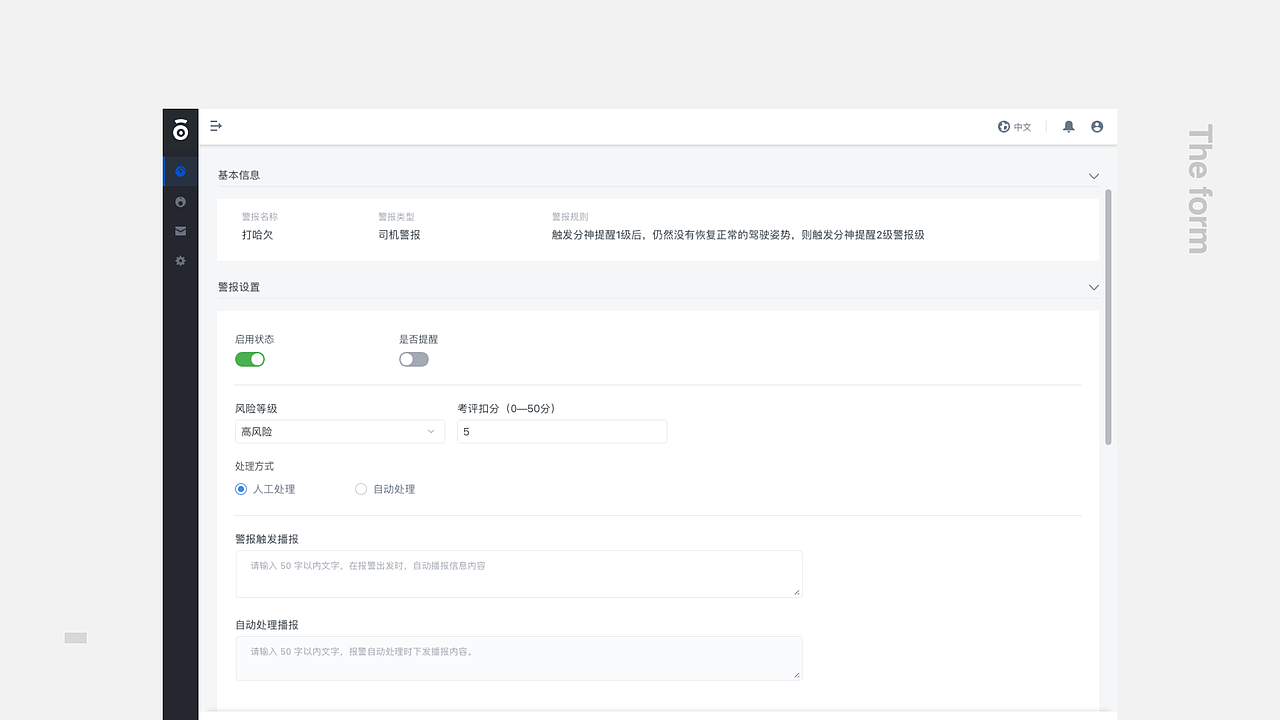Image resolution: width=1280 pixels, height=720 pixels.
Task: Open the dashboard globe sidebar icon
Action: [x=181, y=171]
